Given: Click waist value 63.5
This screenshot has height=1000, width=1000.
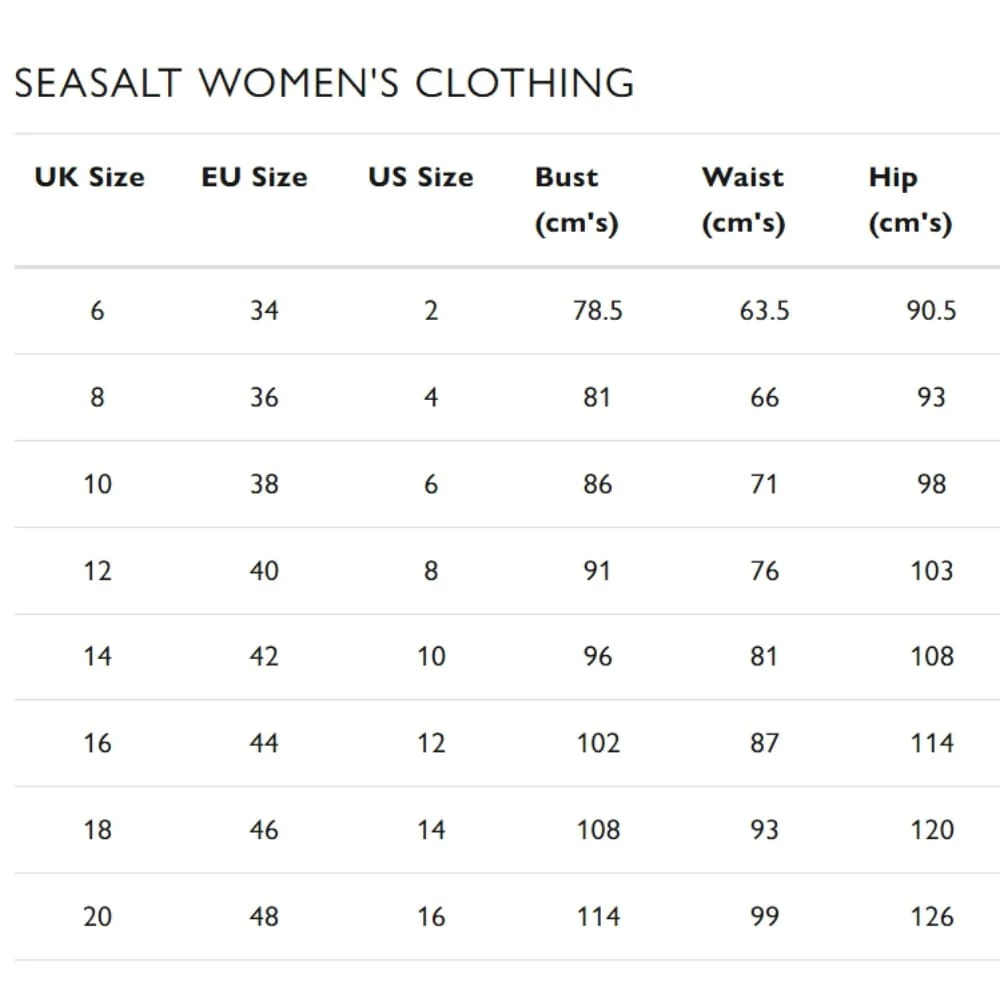Looking at the screenshot, I should click(x=765, y=311).
